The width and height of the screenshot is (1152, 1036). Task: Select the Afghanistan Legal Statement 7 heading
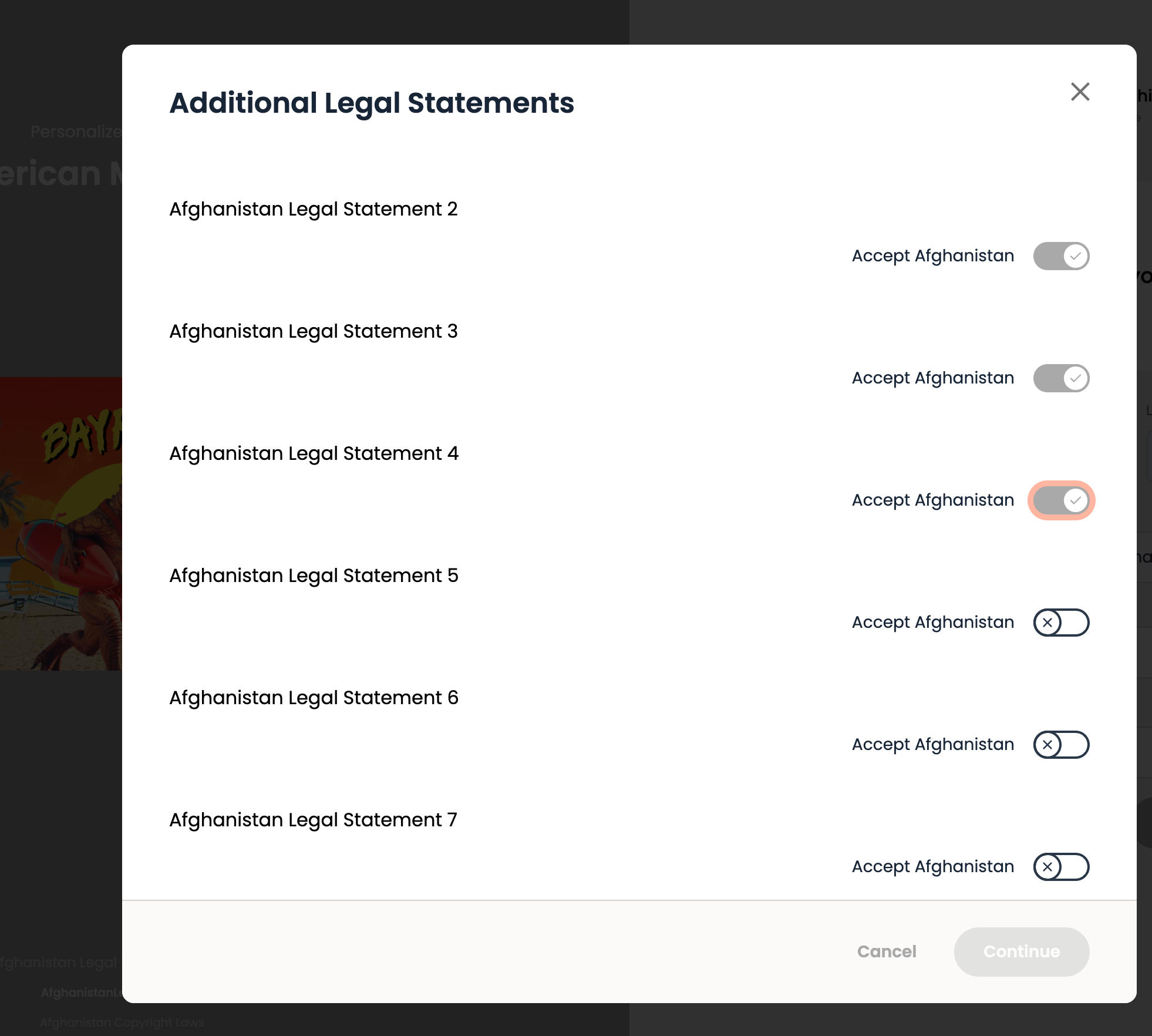click(x=314, y=820)
